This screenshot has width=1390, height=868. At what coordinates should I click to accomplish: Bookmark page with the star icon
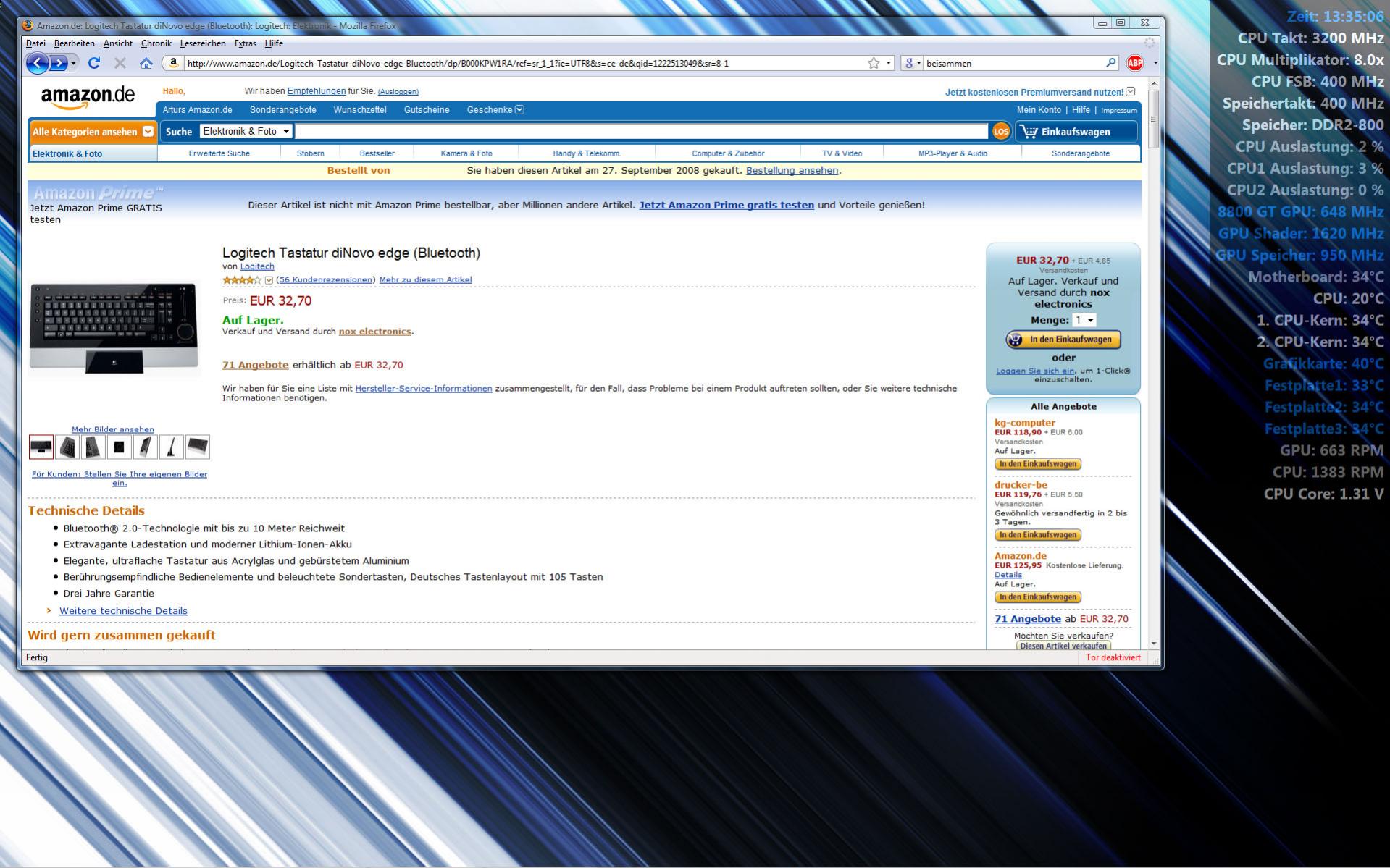874,63
